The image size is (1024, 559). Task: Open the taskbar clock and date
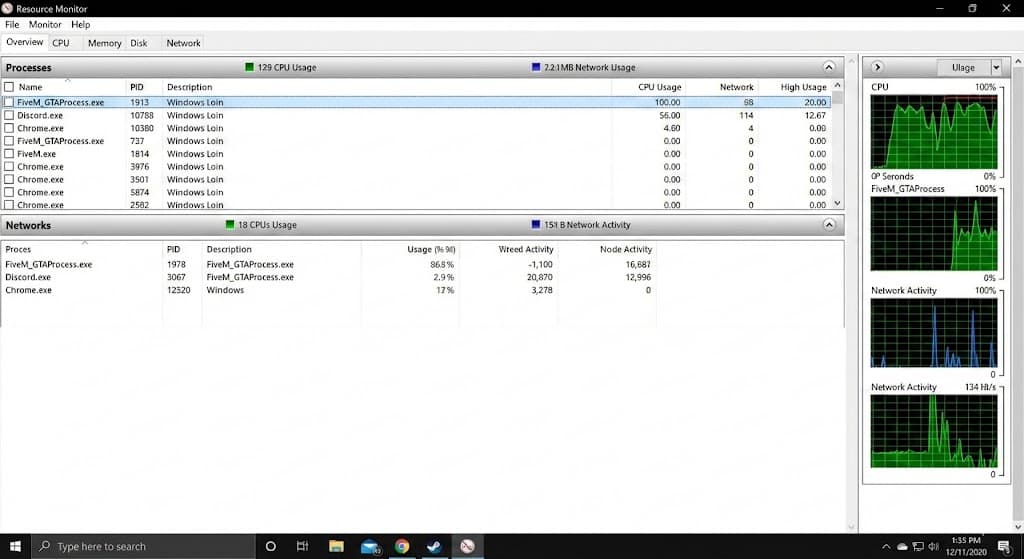coord(967,547)
